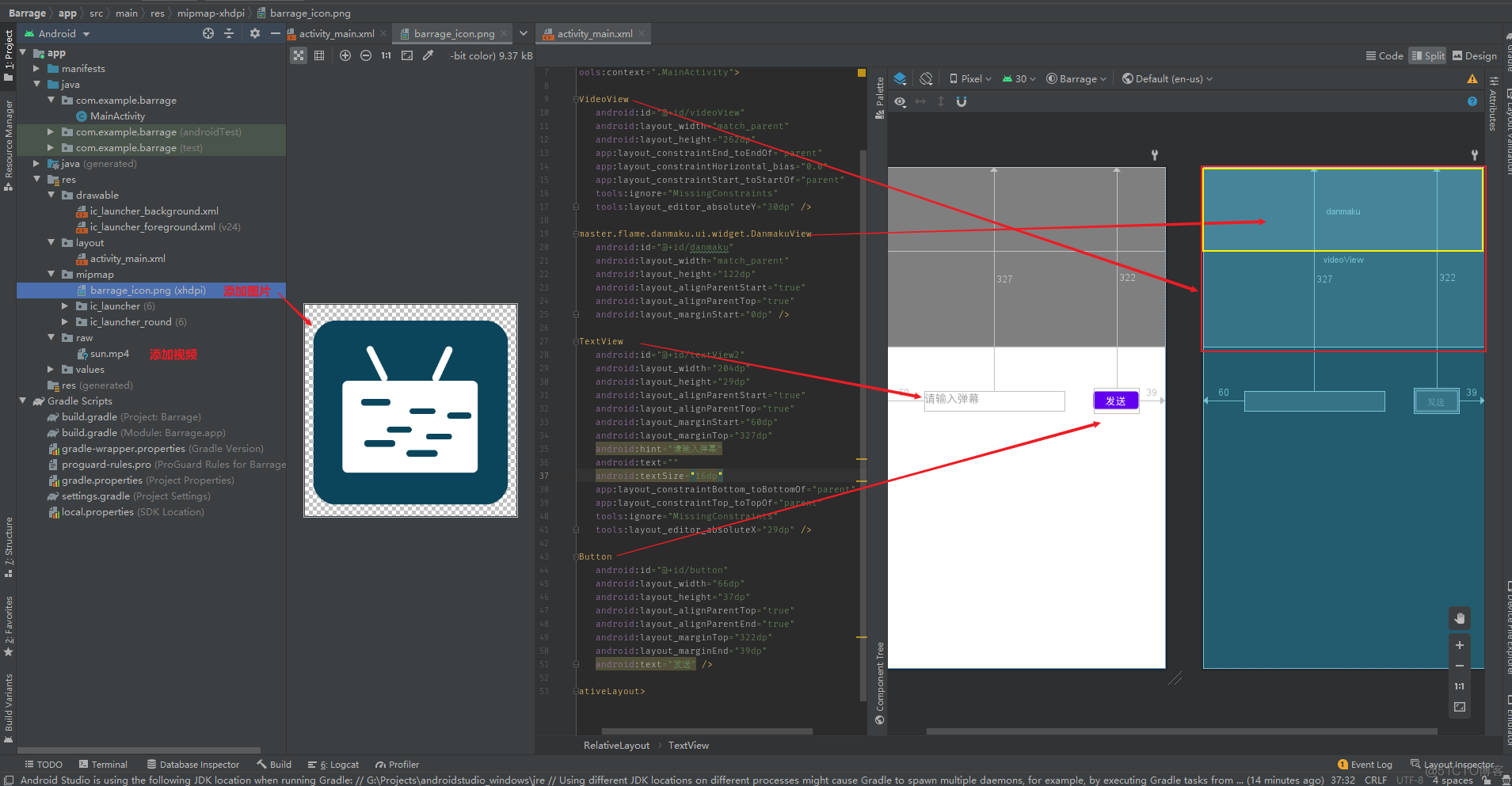Viewport: 1512px width, 786px height.
Task: Collapse all in the project panel
Action: [x=229, y=33]
